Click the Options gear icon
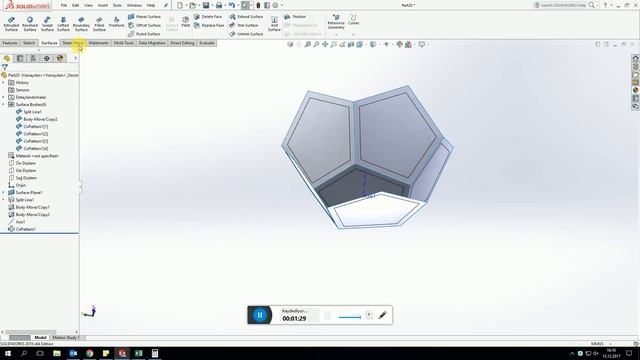The height and width of the screenshot is (360, 640). point(276,5)
